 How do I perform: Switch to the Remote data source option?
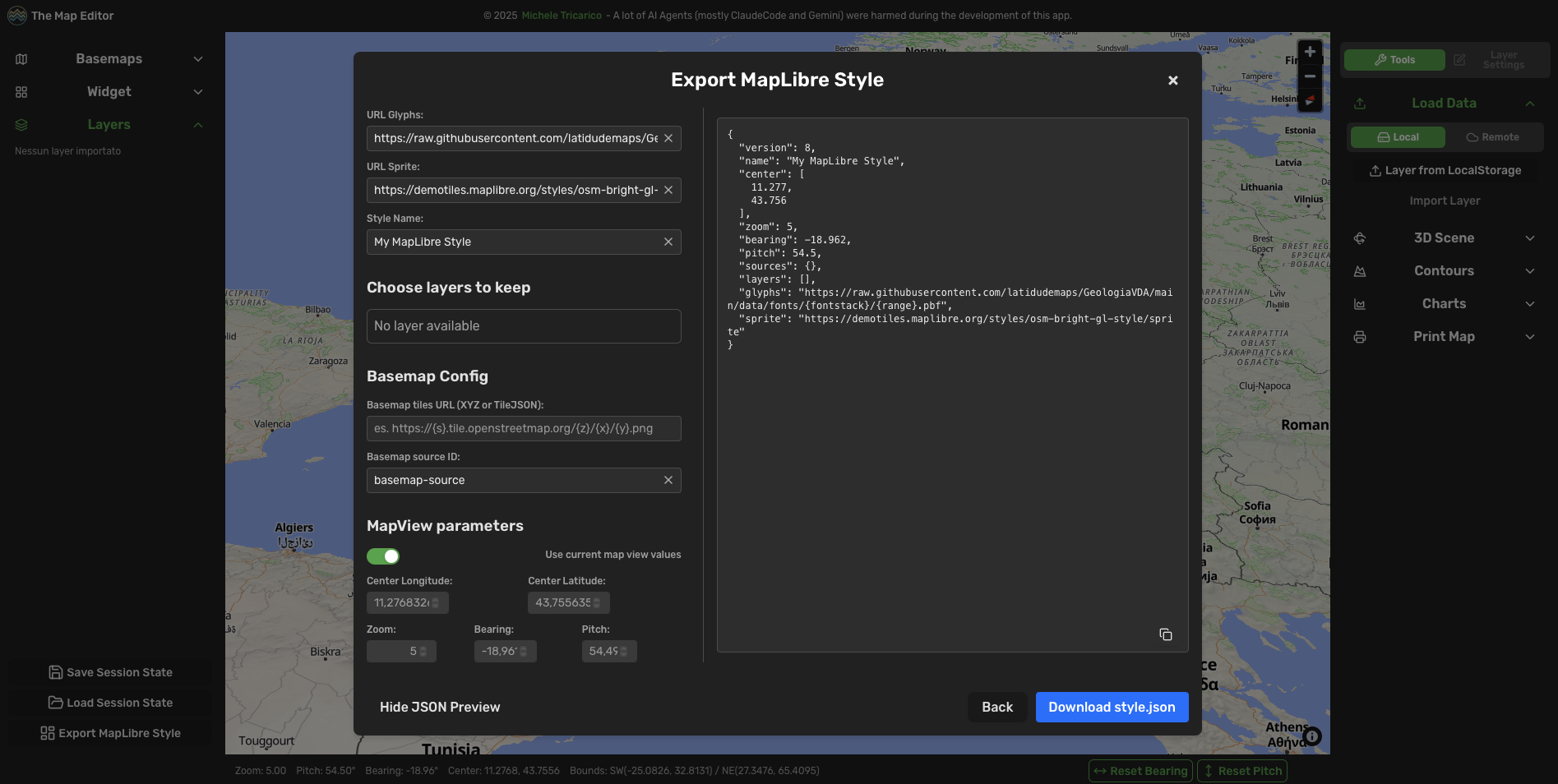point(1493,136)
